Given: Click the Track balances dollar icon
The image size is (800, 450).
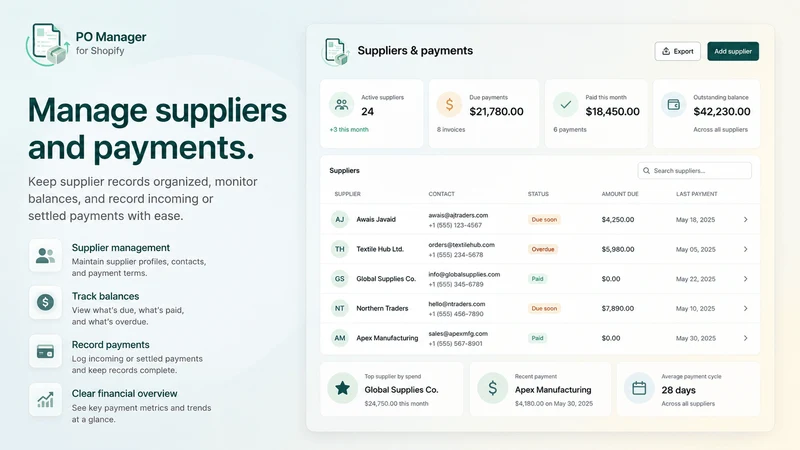Looking at the screenshot, I should (45, 303).
